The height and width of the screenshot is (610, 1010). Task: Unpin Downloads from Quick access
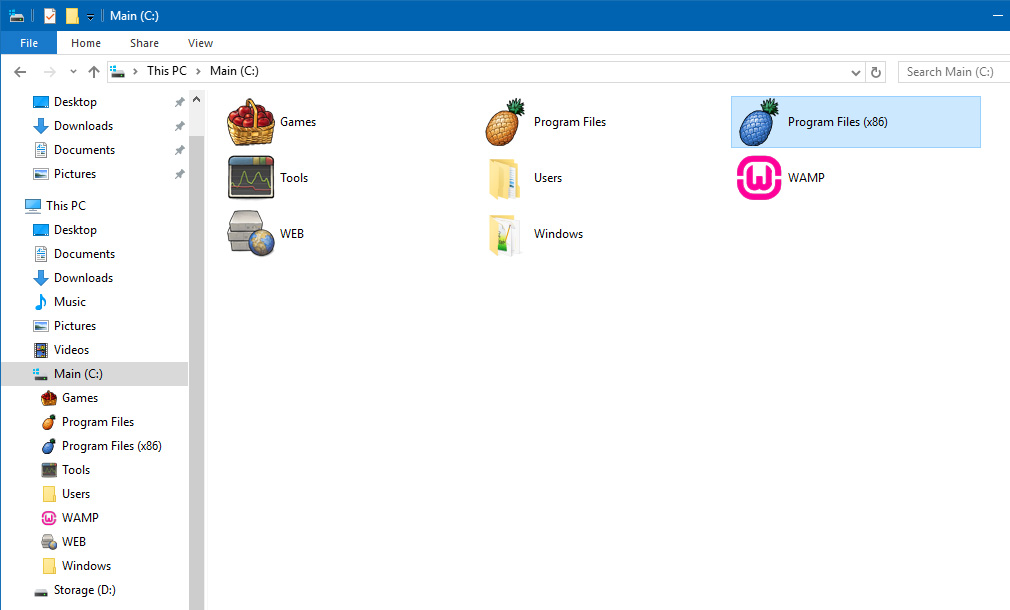click(178, 125)
